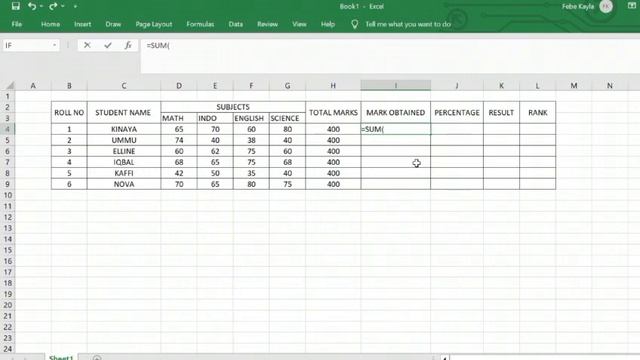Click the cell with name UMMU
Screen dimensions: 640x360
click(x=124, y=140)
